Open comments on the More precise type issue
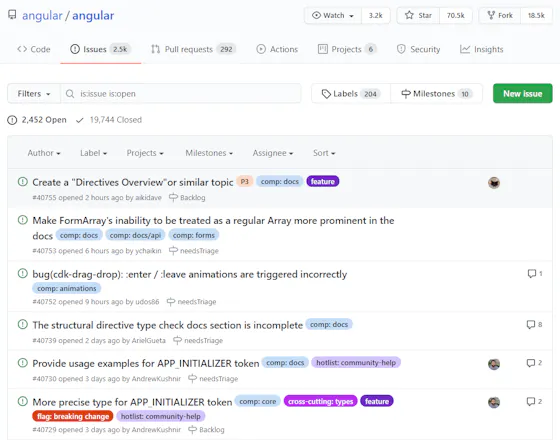 [x=534, y=401]
